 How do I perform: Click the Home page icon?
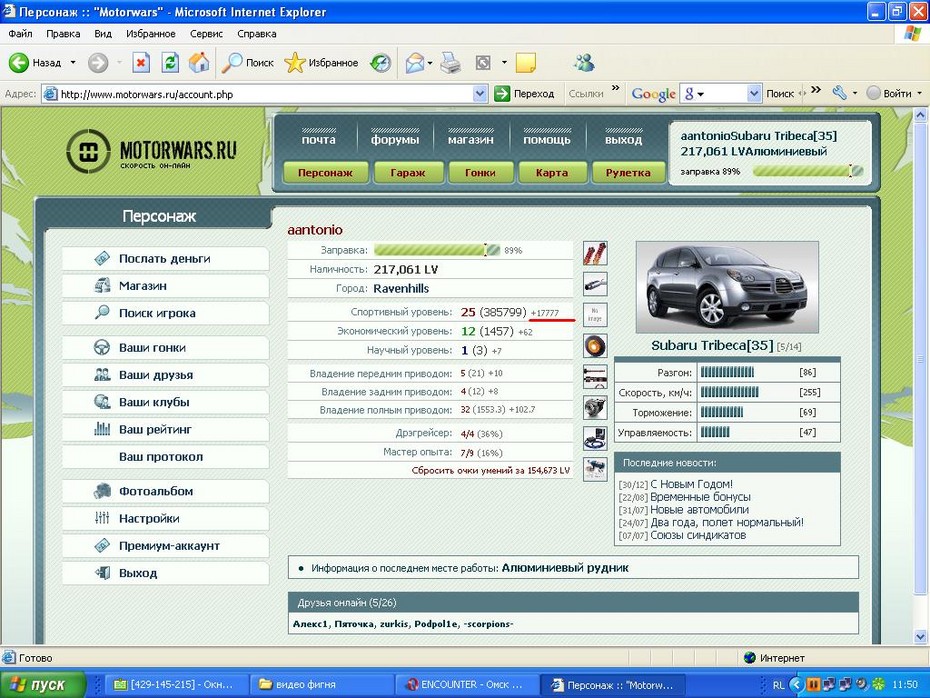click(199, 62)
